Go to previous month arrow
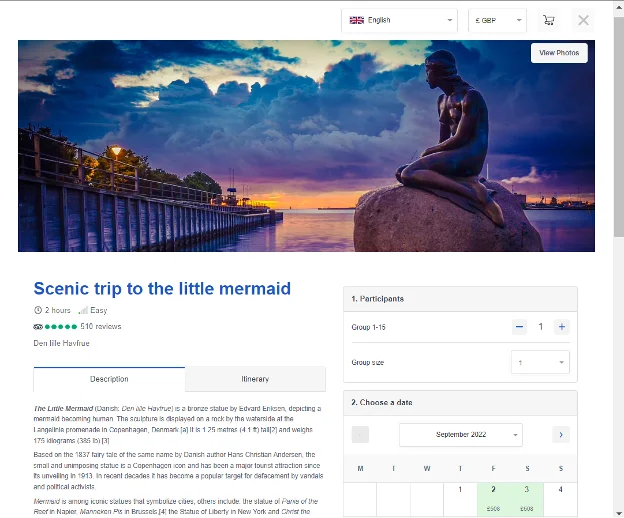 (360, 434)
